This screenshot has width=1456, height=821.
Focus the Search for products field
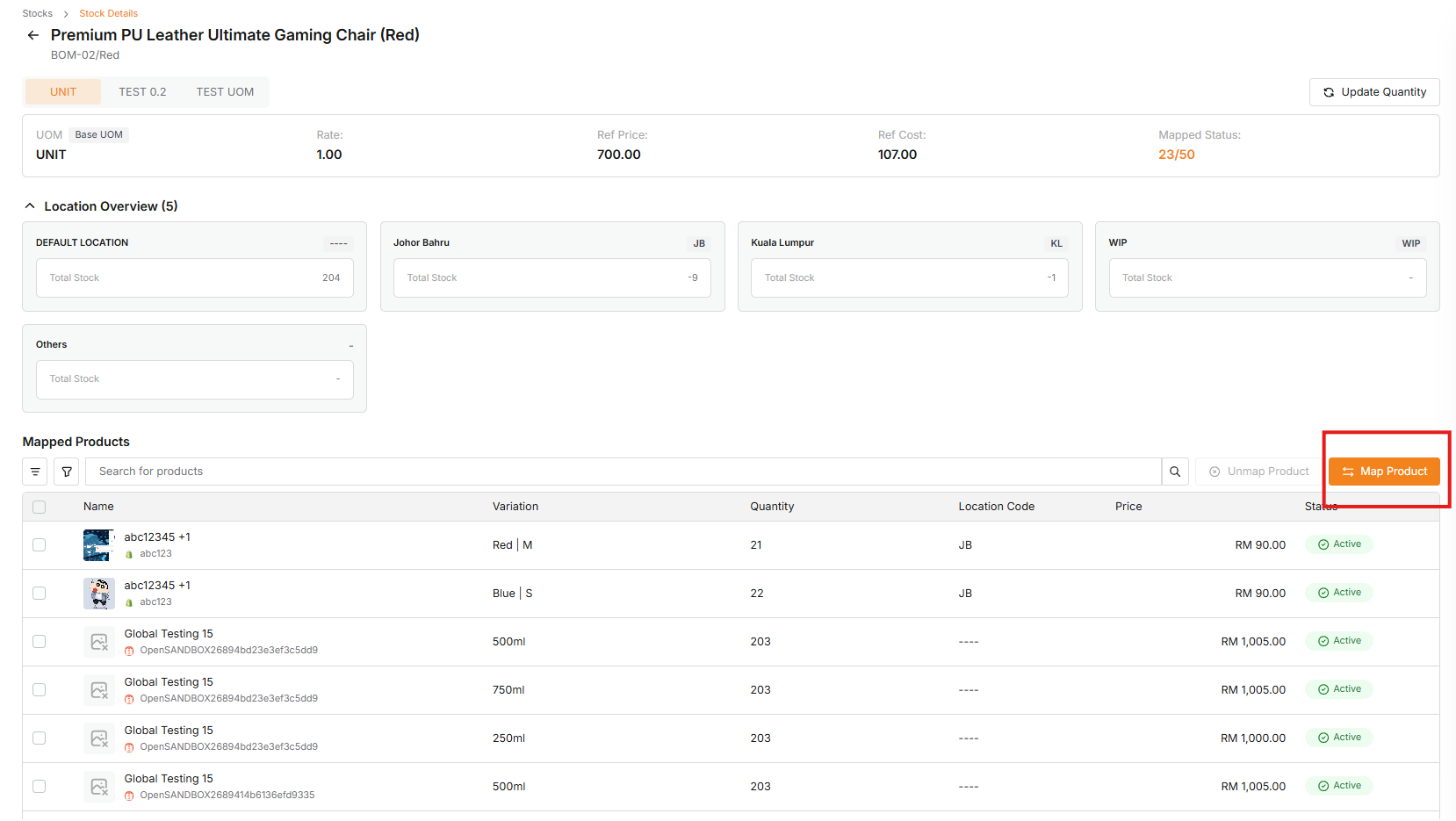coord(623,472)
